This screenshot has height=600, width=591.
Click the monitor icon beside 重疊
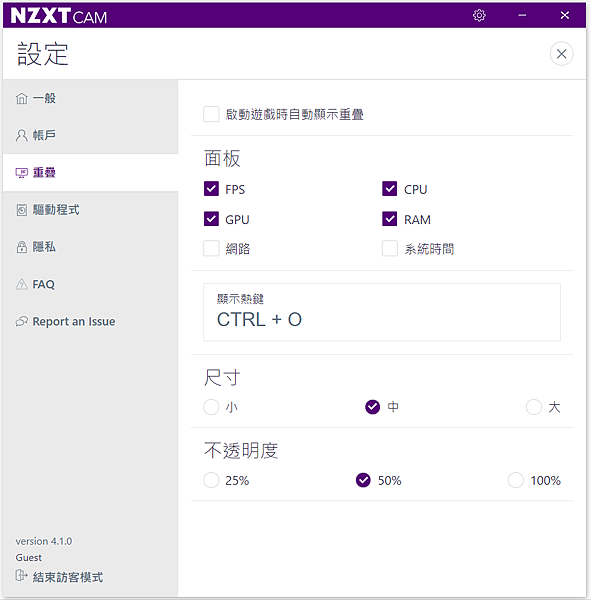click(21, 173)
